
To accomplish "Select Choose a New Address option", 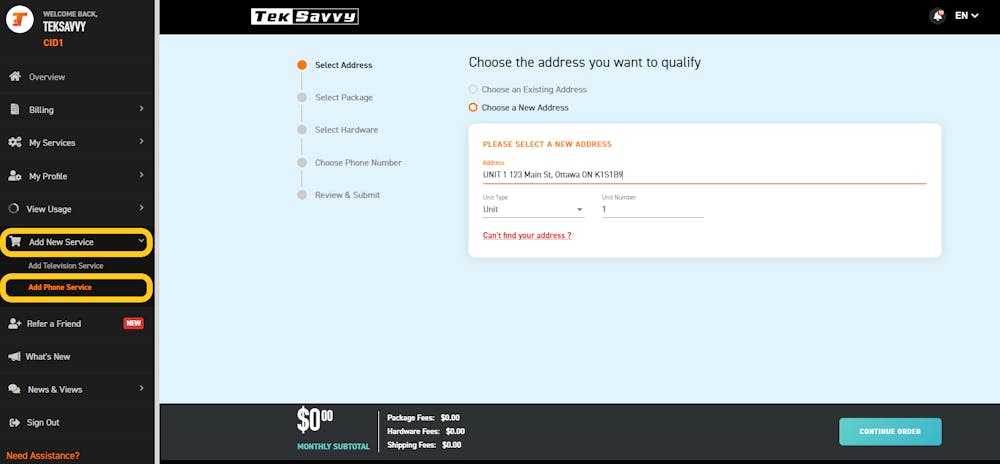I will [473, 107].
